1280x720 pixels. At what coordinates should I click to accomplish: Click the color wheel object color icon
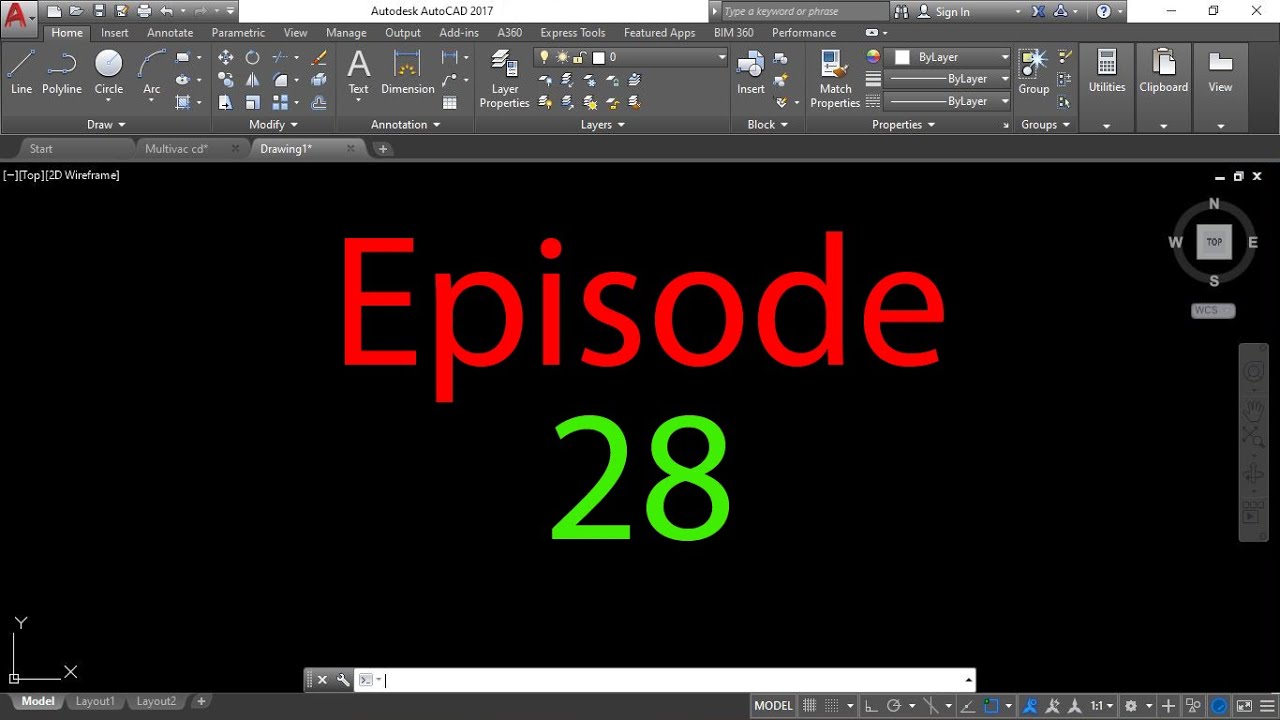pos(873,58)
